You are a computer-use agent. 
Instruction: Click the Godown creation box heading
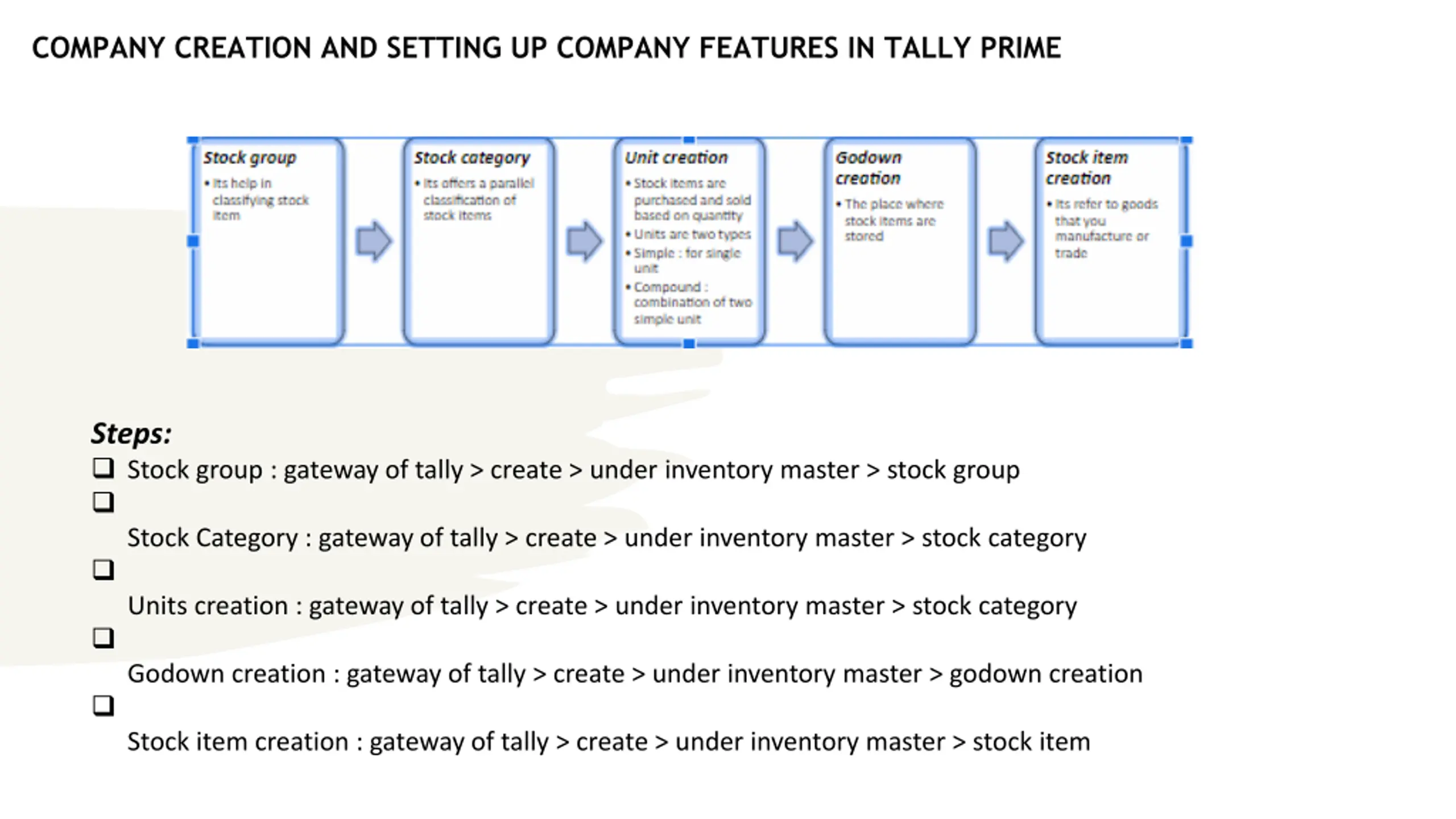868,168
